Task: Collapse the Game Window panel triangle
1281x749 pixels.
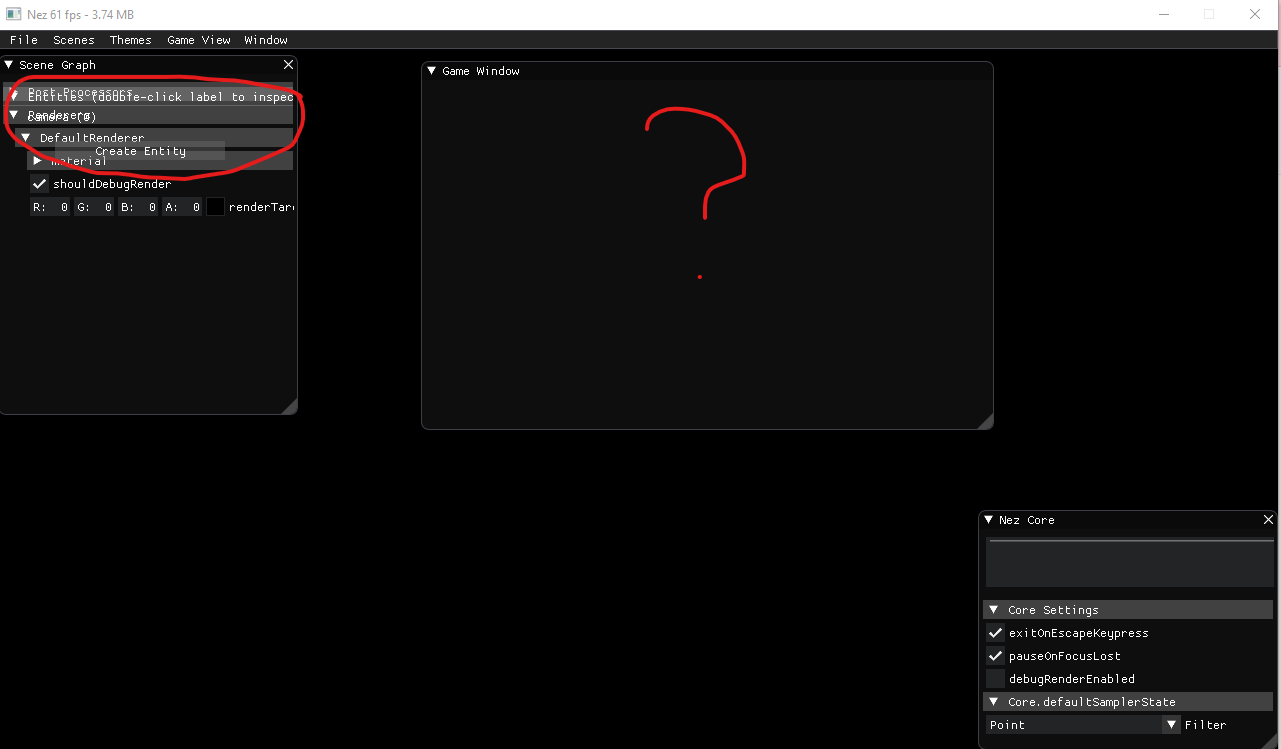Action: tap(432, 70)
